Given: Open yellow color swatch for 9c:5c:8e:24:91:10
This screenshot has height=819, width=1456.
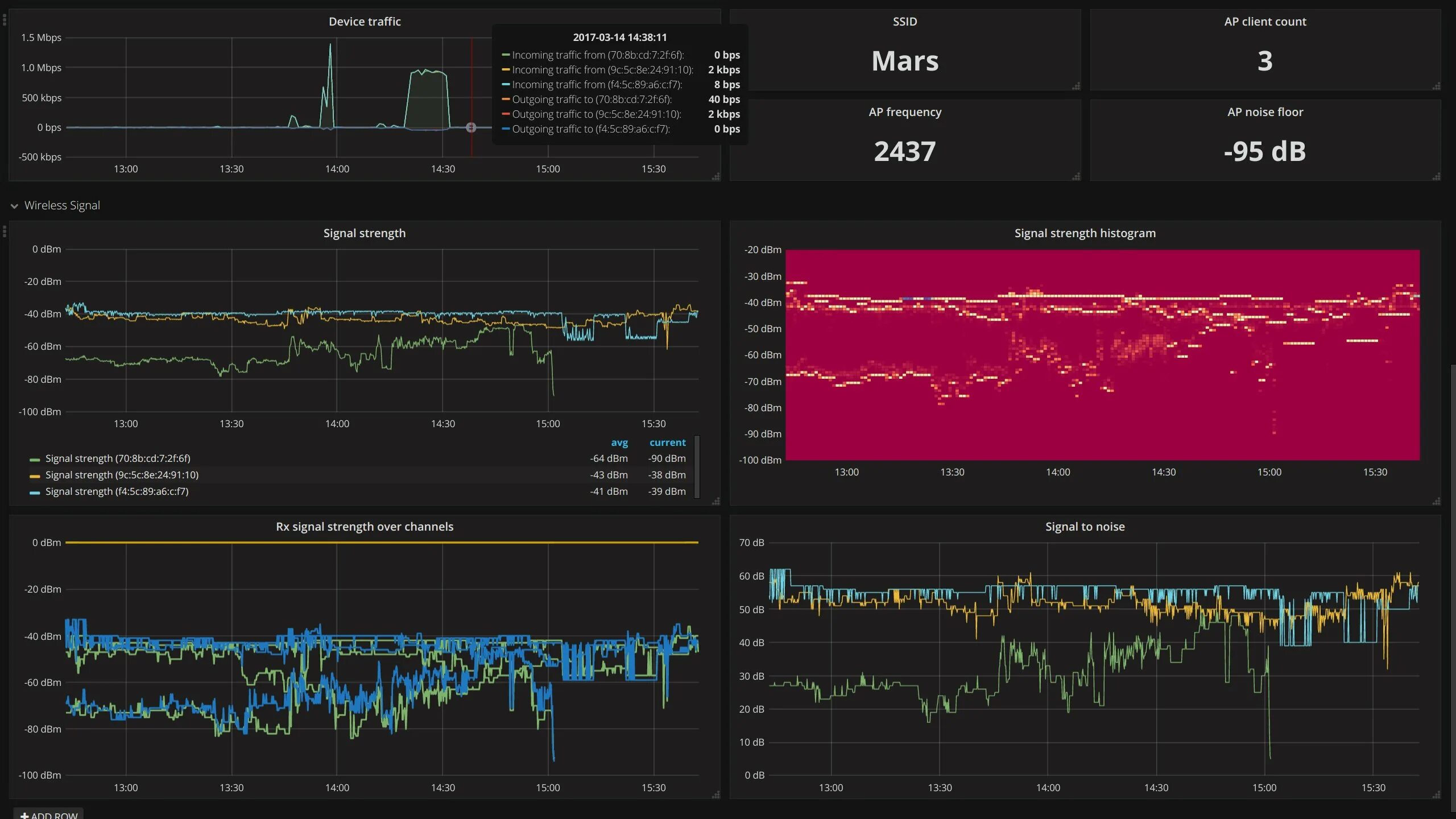Looking at the screenshot, I should pos(35,476).
